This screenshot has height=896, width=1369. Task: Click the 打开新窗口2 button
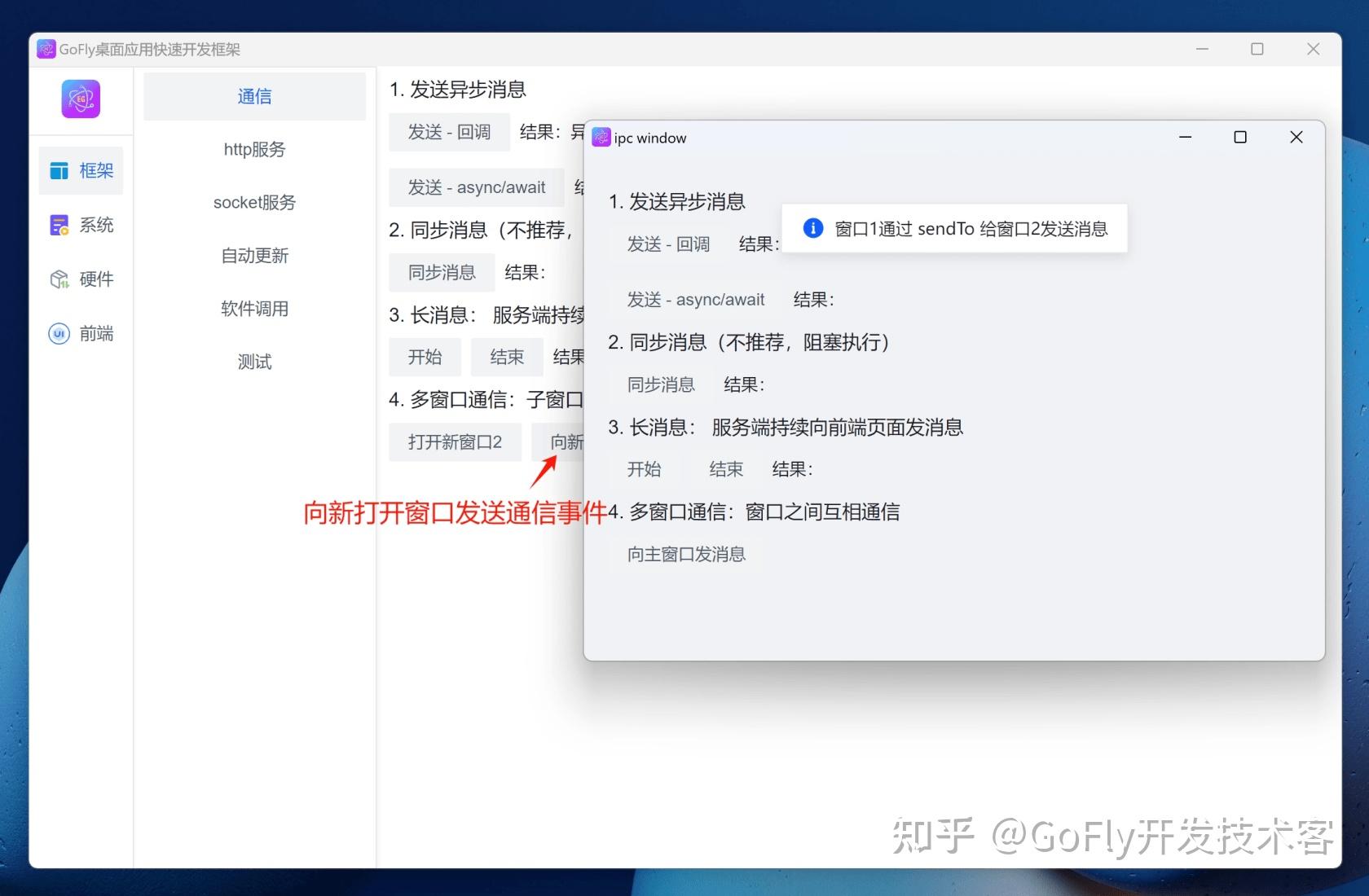[x=455, y=441]
